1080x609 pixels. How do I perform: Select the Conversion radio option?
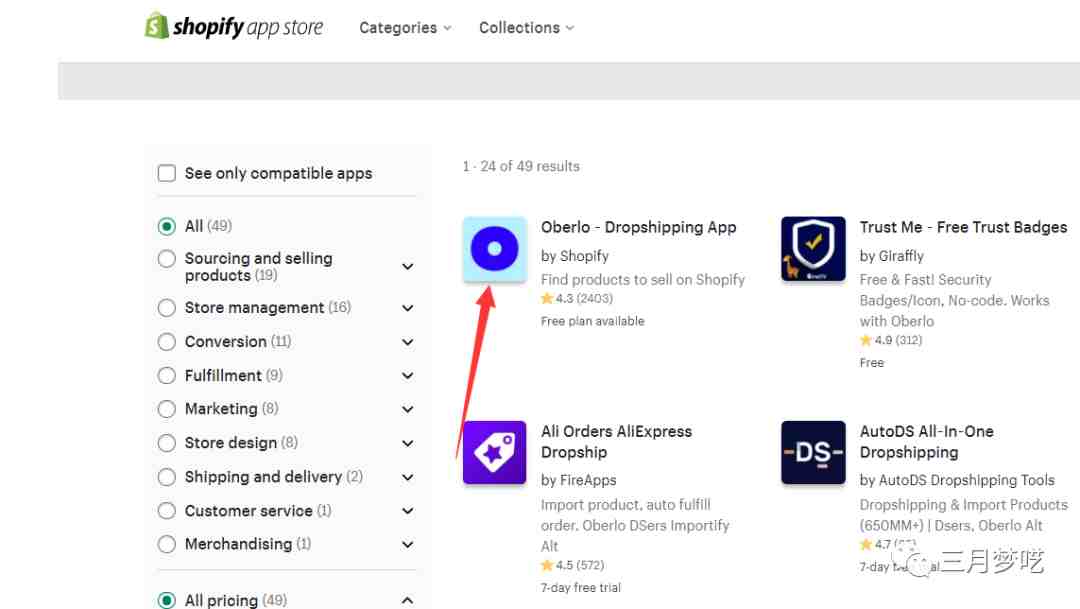[167, 342]
